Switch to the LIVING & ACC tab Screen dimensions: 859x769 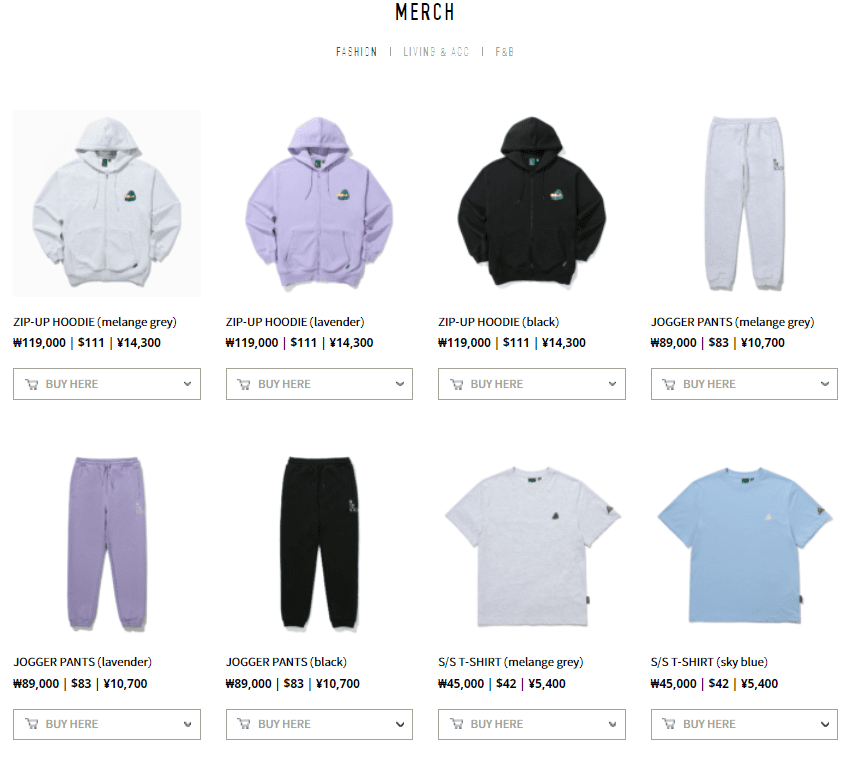click(436, 51)
